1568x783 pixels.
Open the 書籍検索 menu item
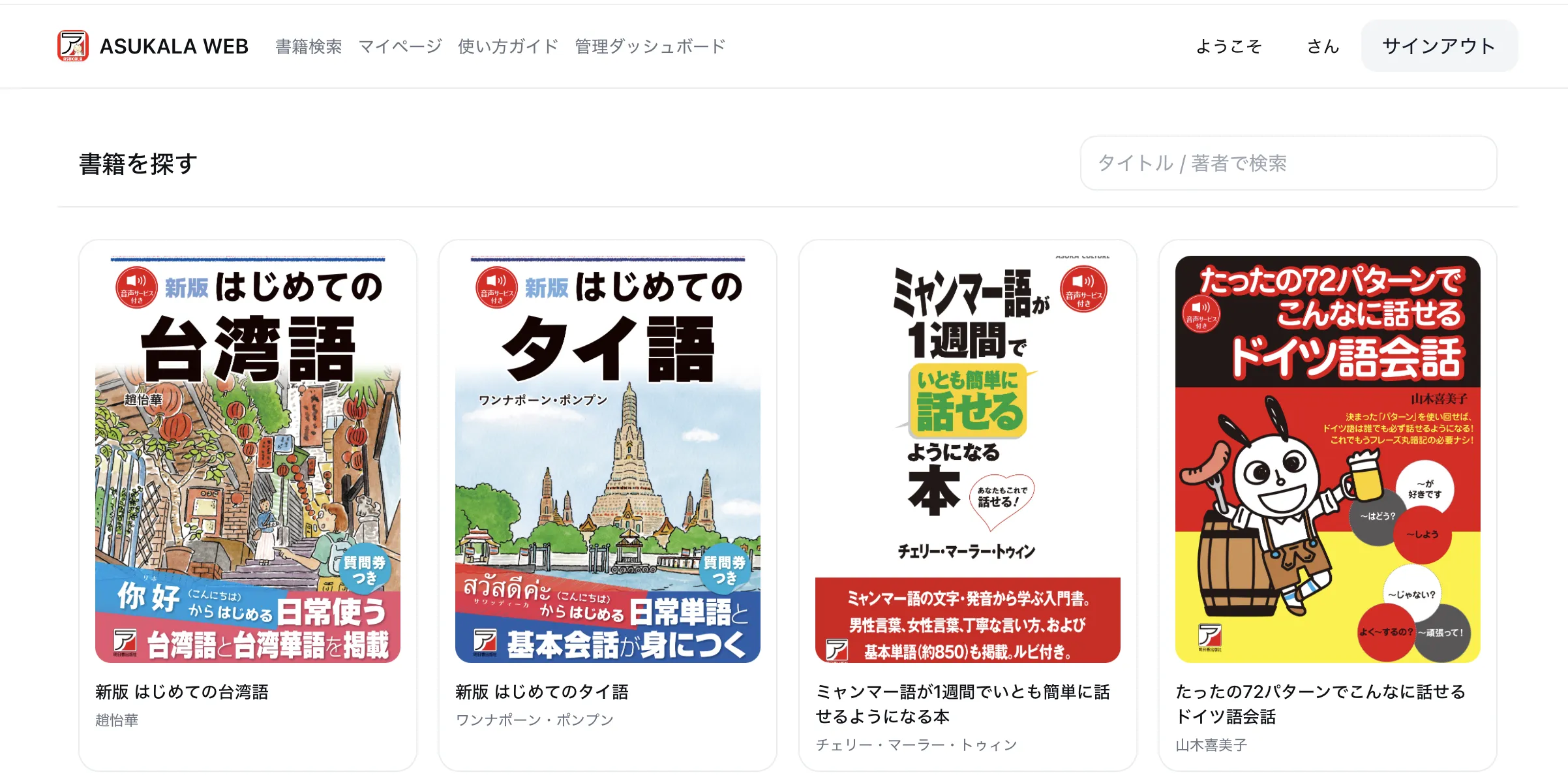click(309, 46)
